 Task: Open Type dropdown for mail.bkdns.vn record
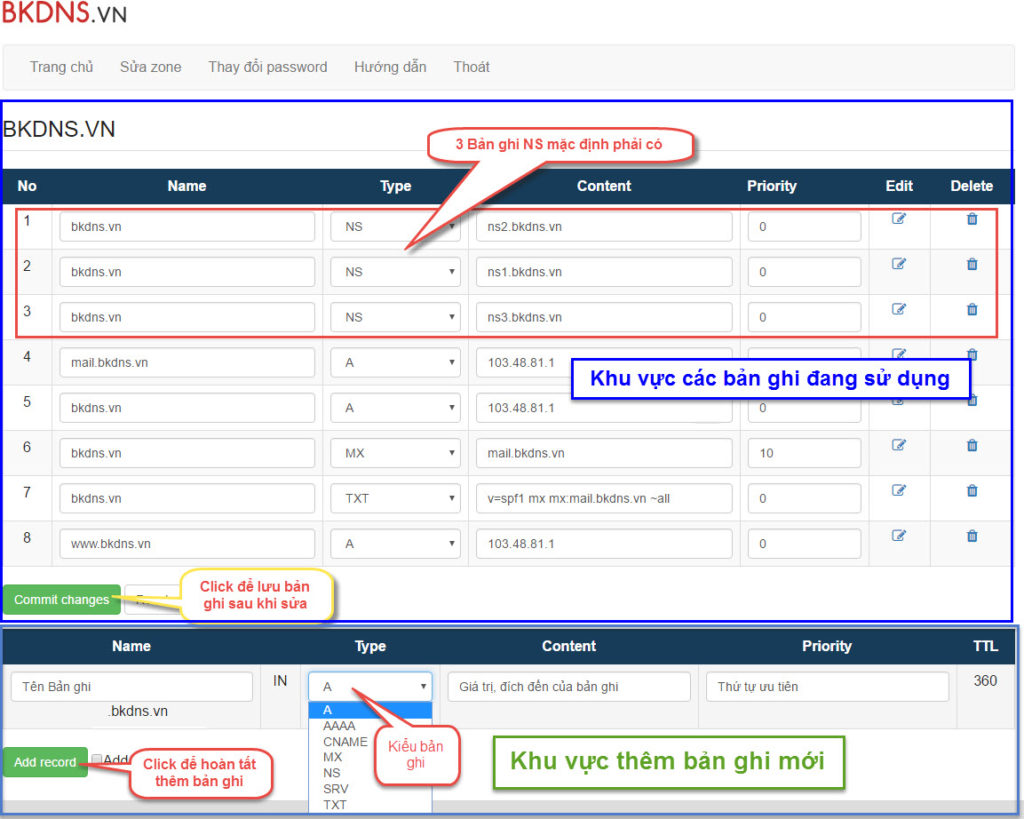pos(395,362)
